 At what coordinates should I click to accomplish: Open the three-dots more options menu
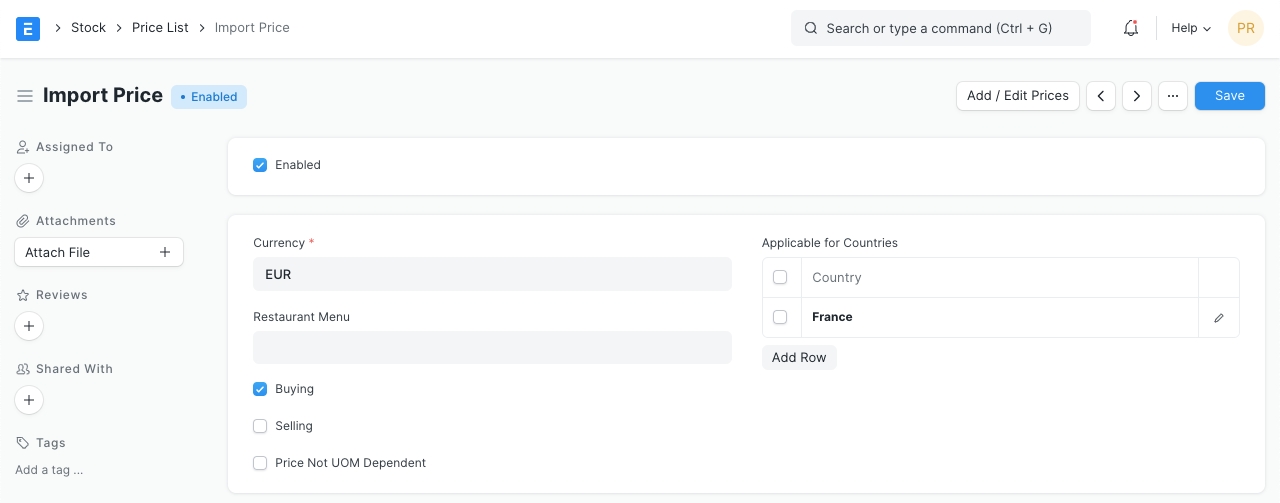1173,96
